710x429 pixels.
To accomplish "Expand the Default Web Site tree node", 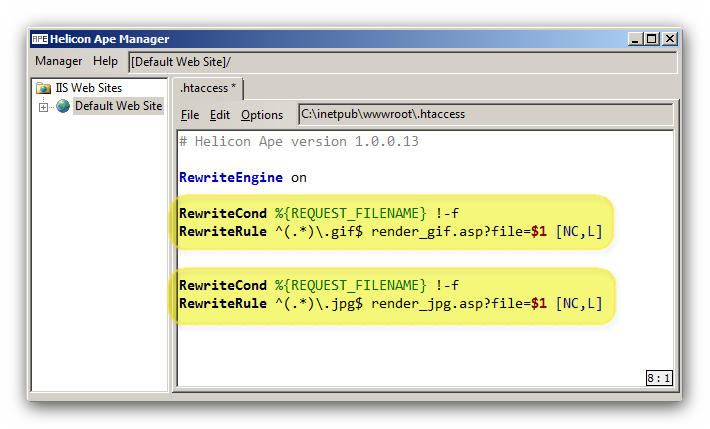I will 43,106.
